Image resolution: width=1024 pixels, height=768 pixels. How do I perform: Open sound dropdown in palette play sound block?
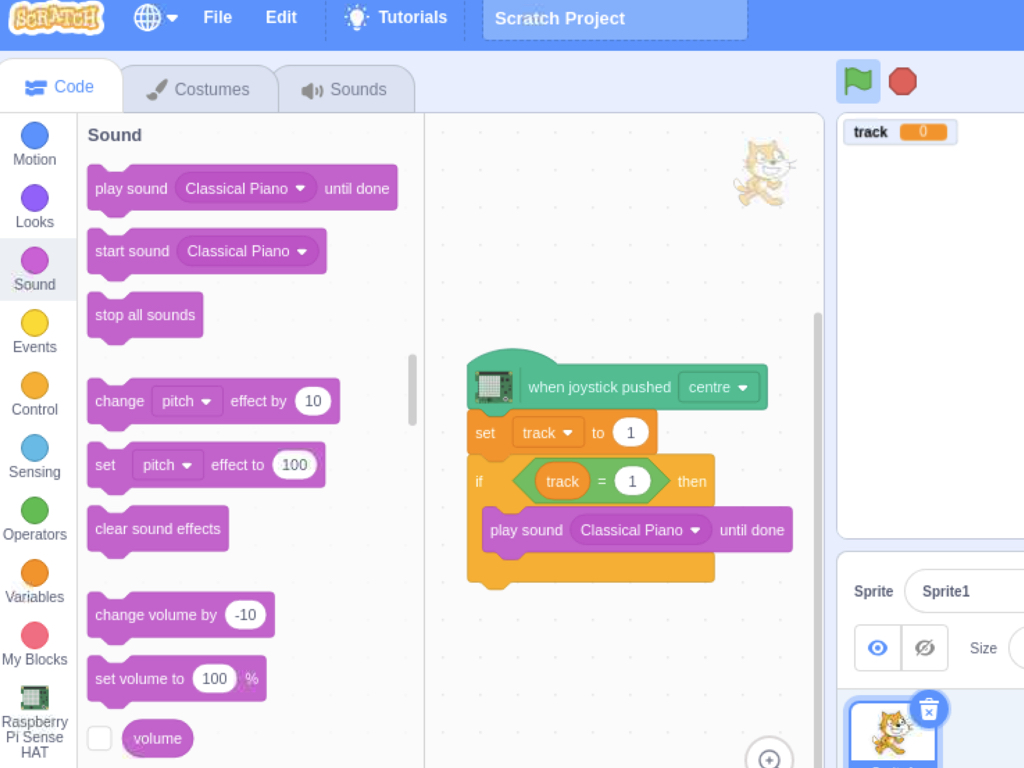(x=246, y=189)
